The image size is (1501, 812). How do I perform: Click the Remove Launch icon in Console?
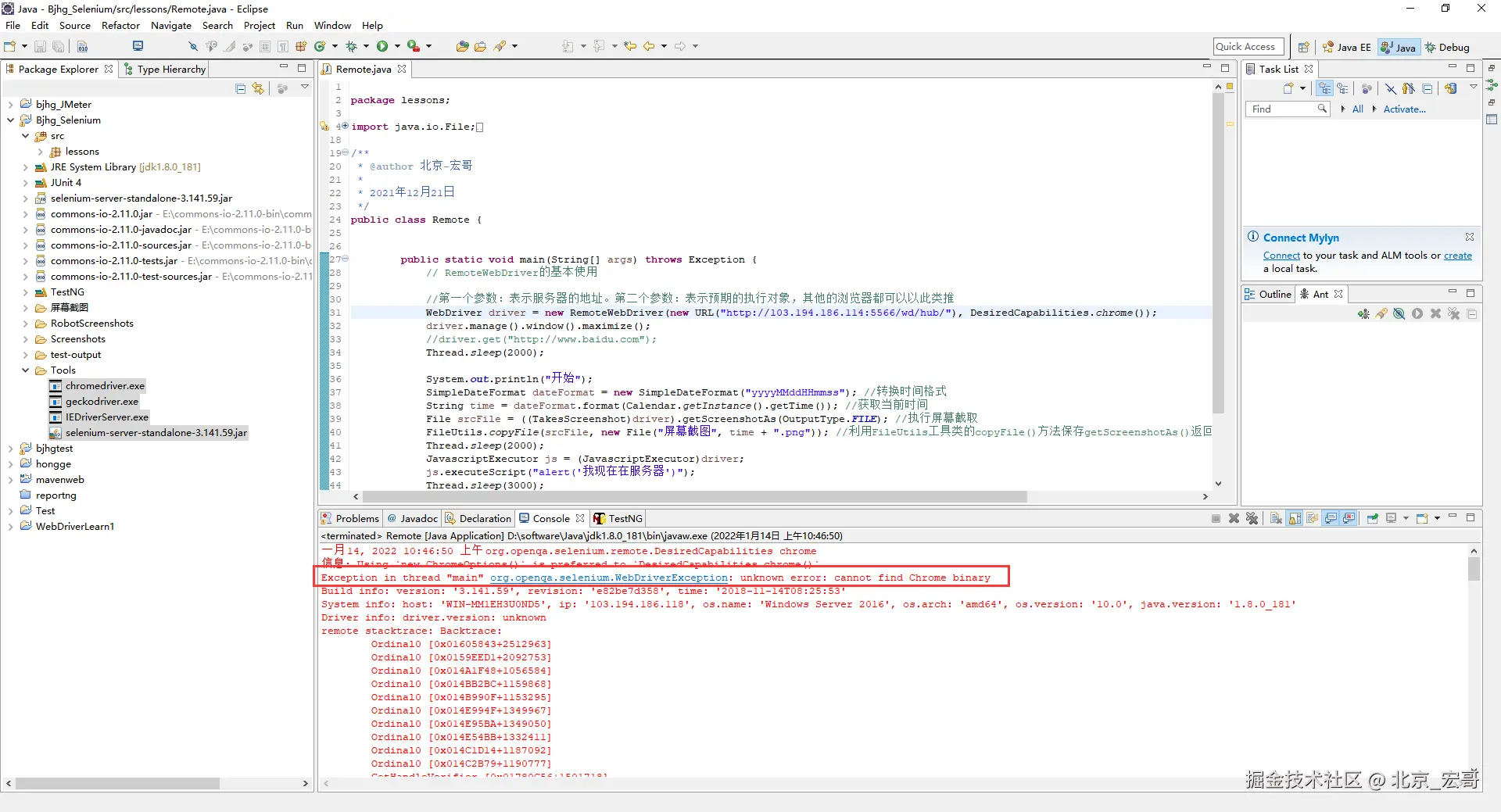[x=1234, y=518]
